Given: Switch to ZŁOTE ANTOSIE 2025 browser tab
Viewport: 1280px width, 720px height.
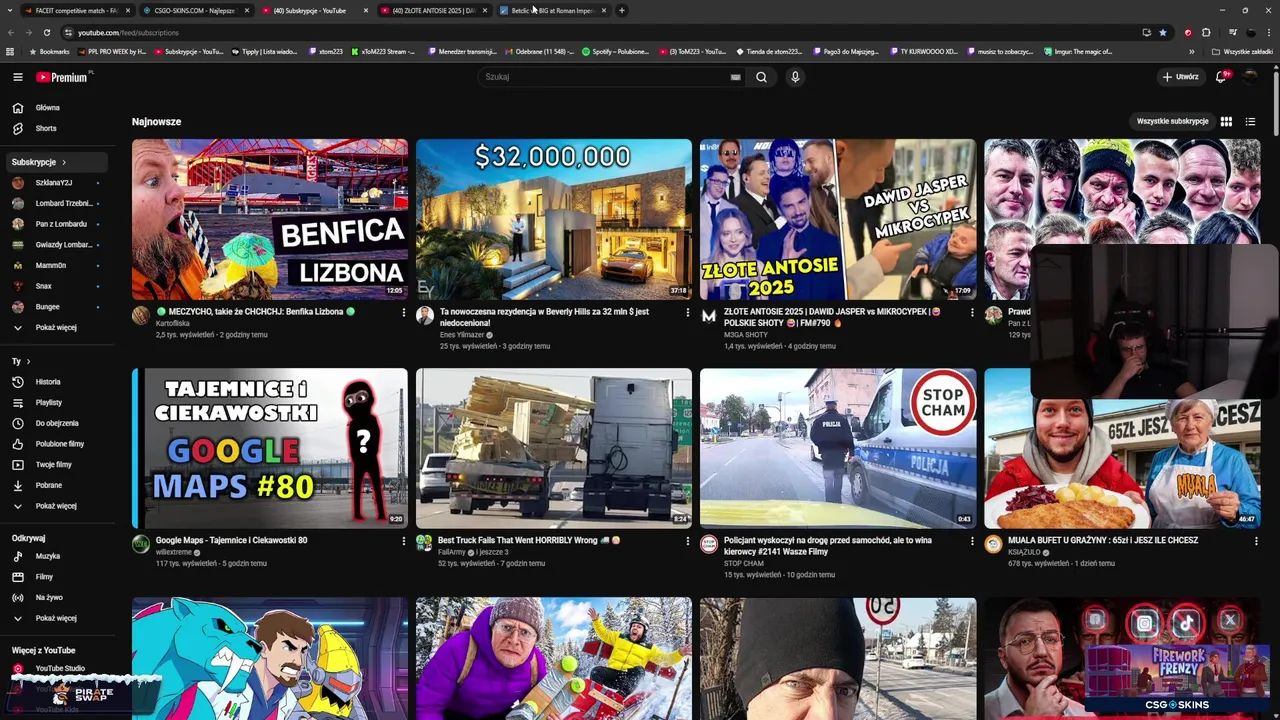Looking at the screenshot, I should [x=434, y=10].
